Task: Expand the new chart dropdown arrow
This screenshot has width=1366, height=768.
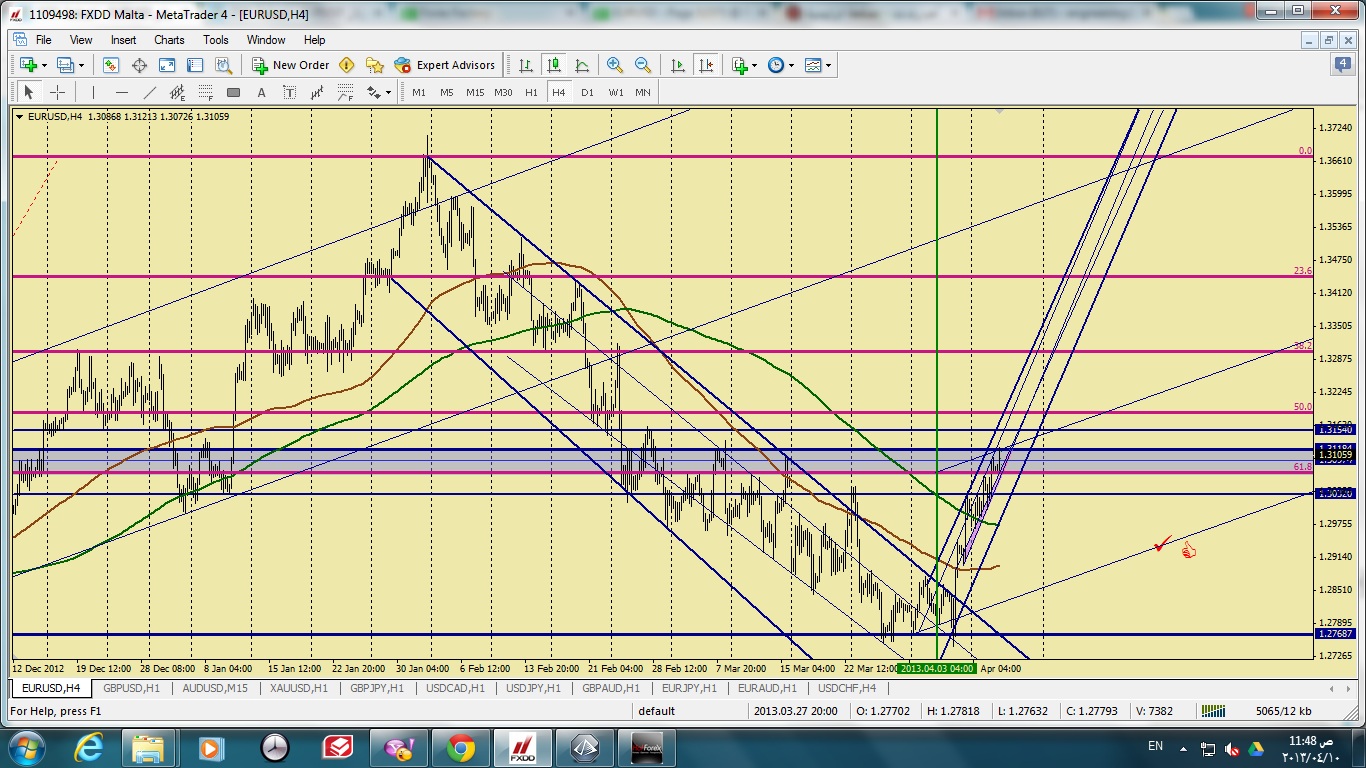Action: click(43, 66)
